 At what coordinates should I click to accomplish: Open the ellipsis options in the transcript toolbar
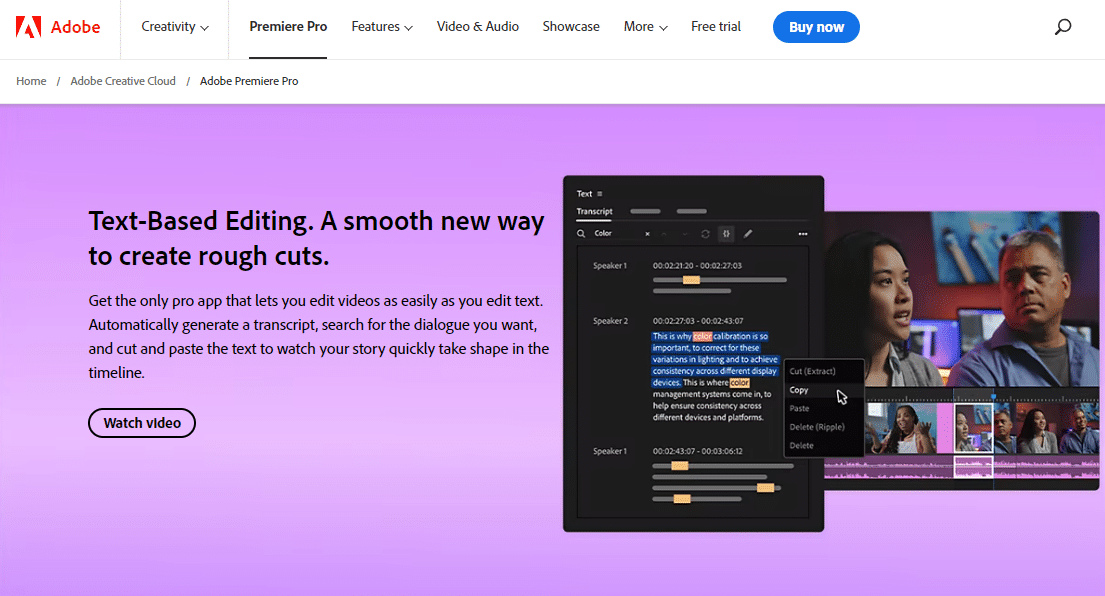[803, 234]
